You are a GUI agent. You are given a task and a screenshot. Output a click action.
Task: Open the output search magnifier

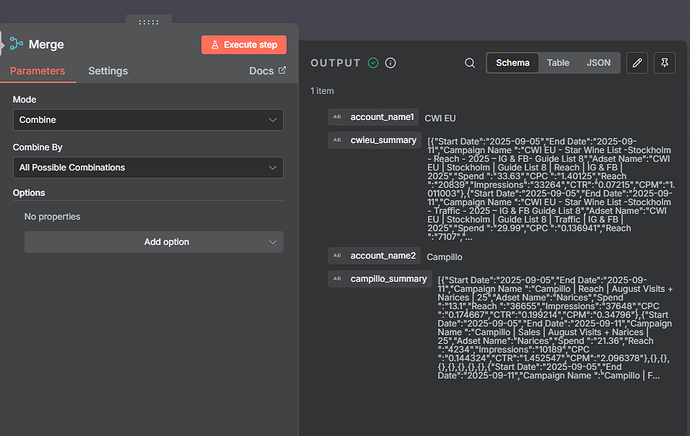470,63
